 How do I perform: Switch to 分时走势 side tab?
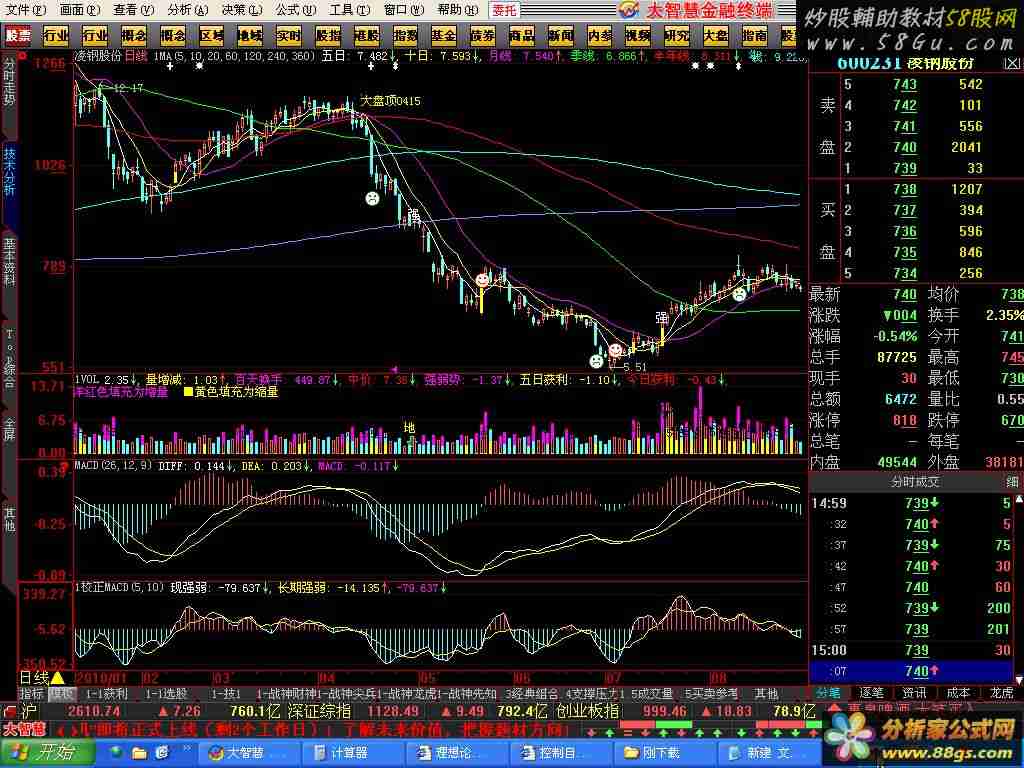point(9,82)
